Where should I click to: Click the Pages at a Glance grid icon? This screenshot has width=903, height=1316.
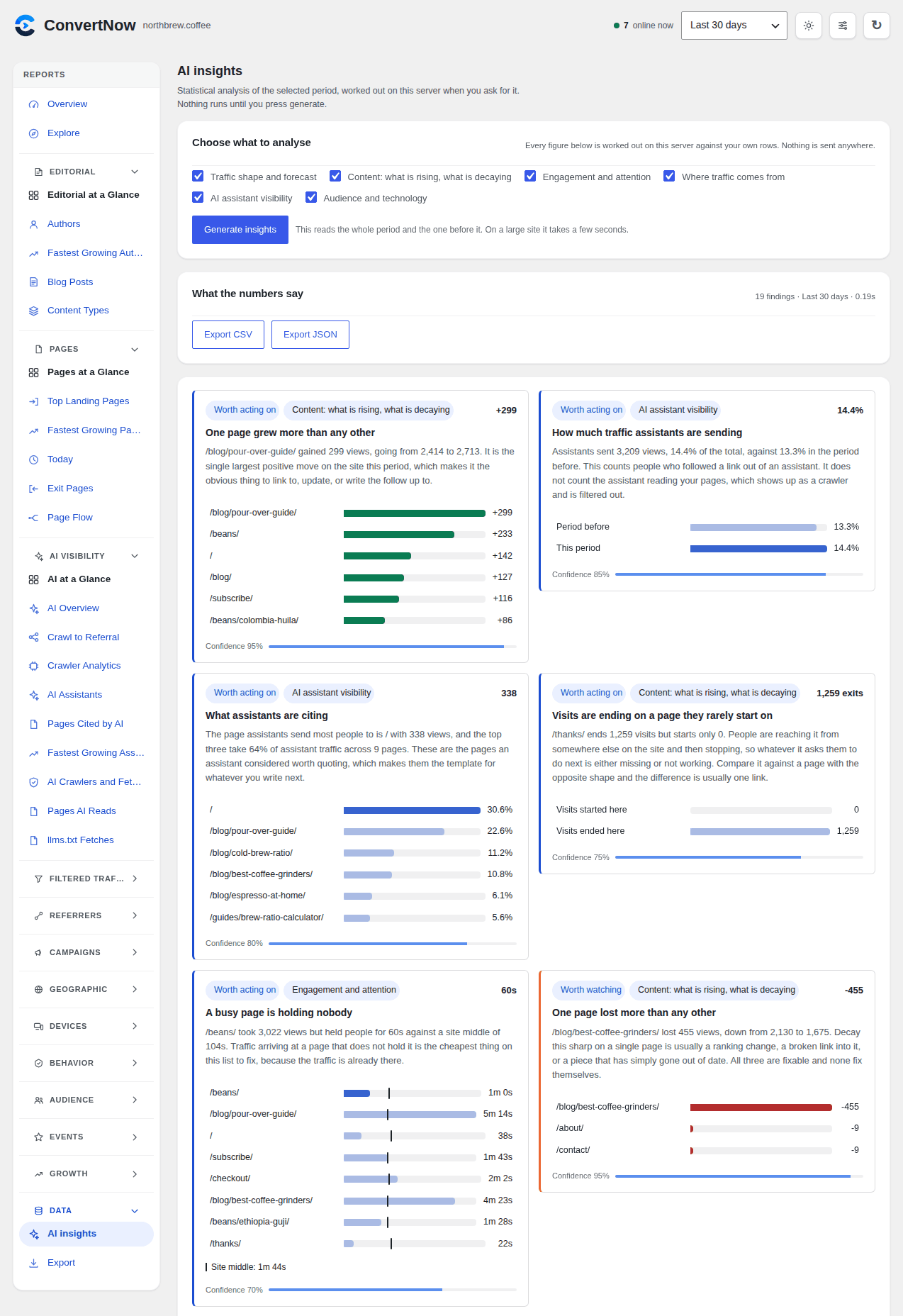(33, 372)
